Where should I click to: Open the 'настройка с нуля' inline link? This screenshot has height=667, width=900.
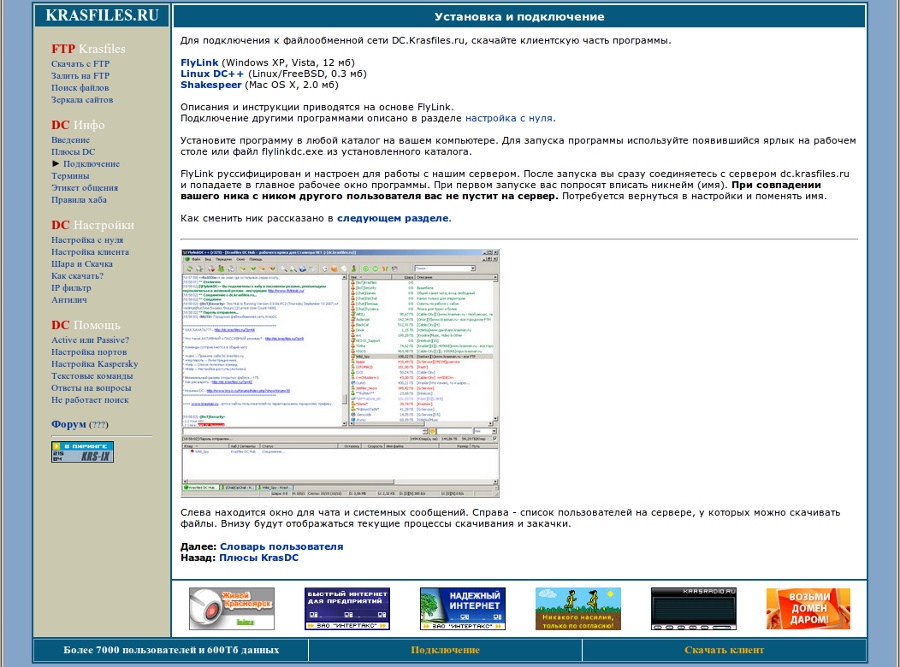[510, 118]
